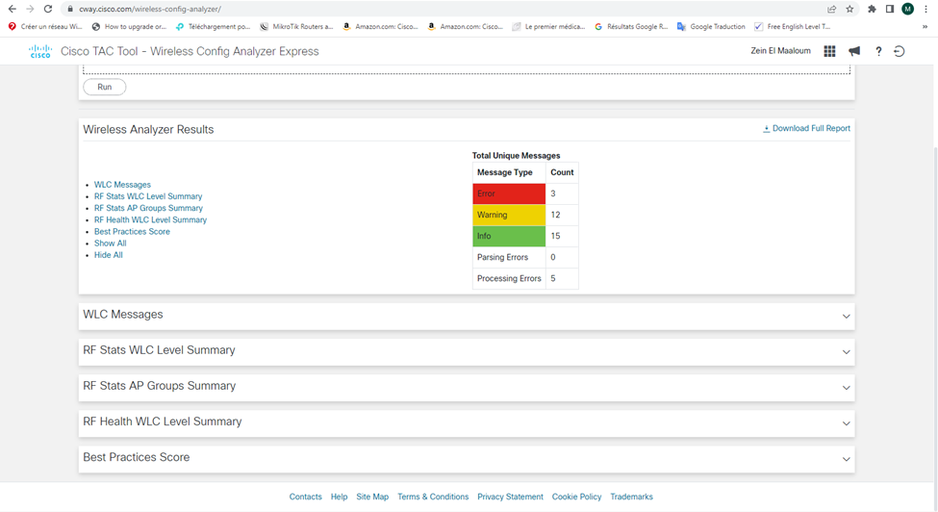The height and width of the screenshot is (512, 938).
Task: Click the Show All link
Action: pos(110,243)
